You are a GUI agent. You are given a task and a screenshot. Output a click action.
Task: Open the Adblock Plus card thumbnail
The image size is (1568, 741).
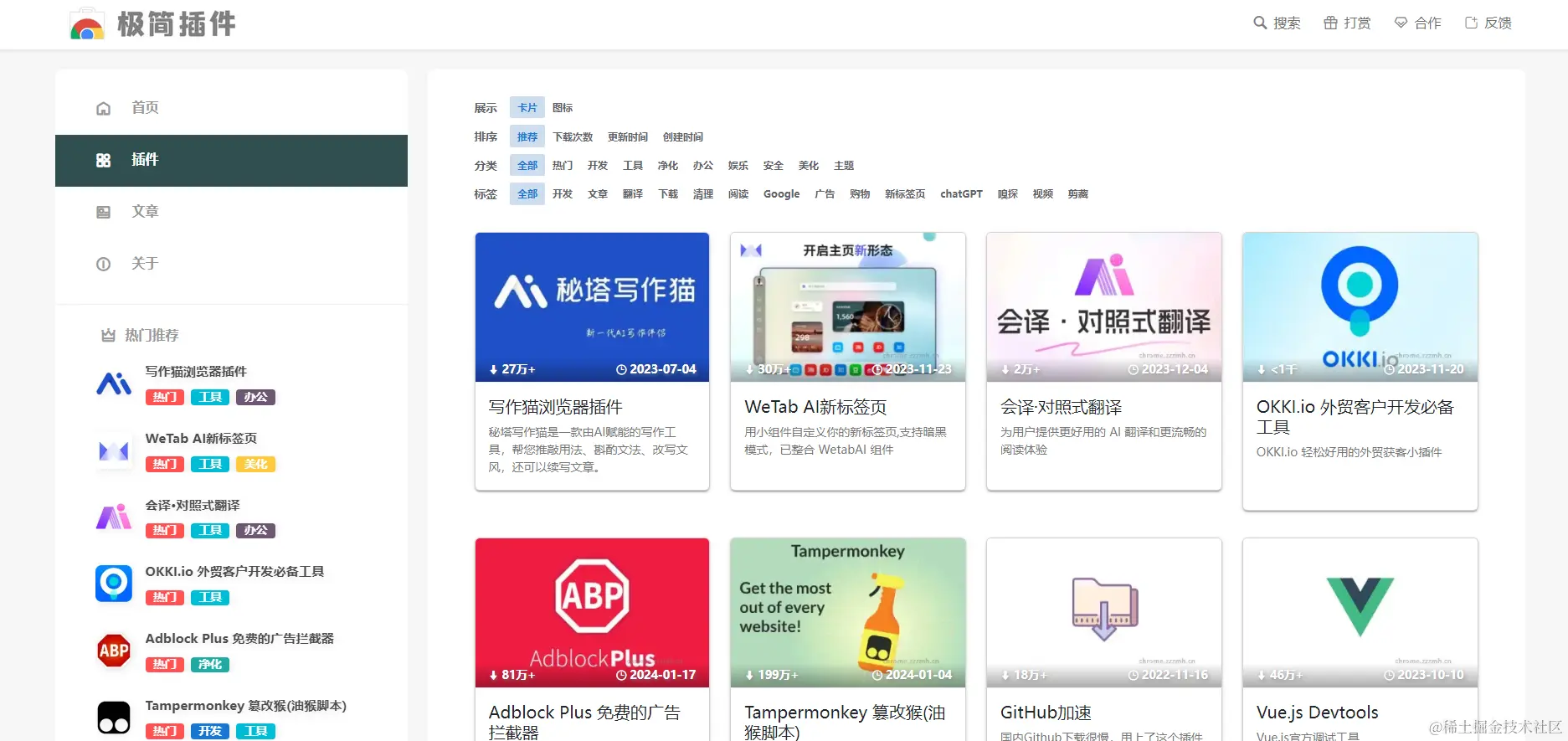pos(592,613)
